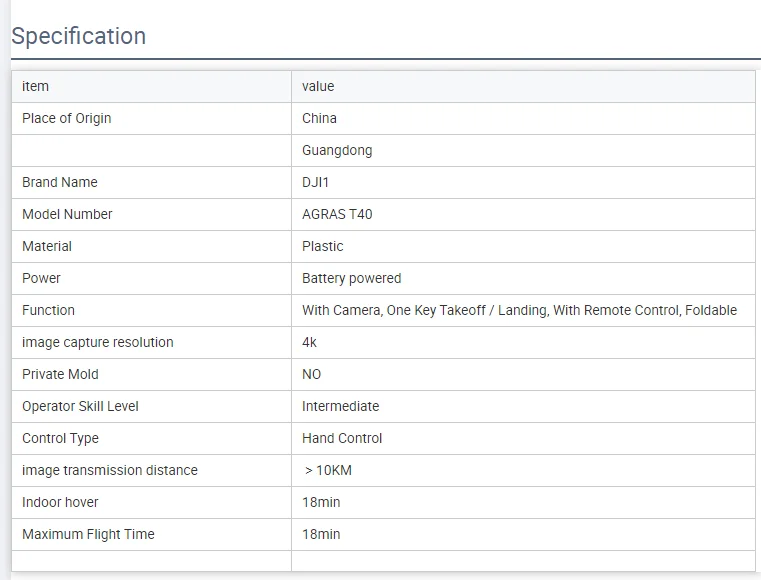Click the "value" column header
This screenshot has width=761, height=580.
pos(318,86)
